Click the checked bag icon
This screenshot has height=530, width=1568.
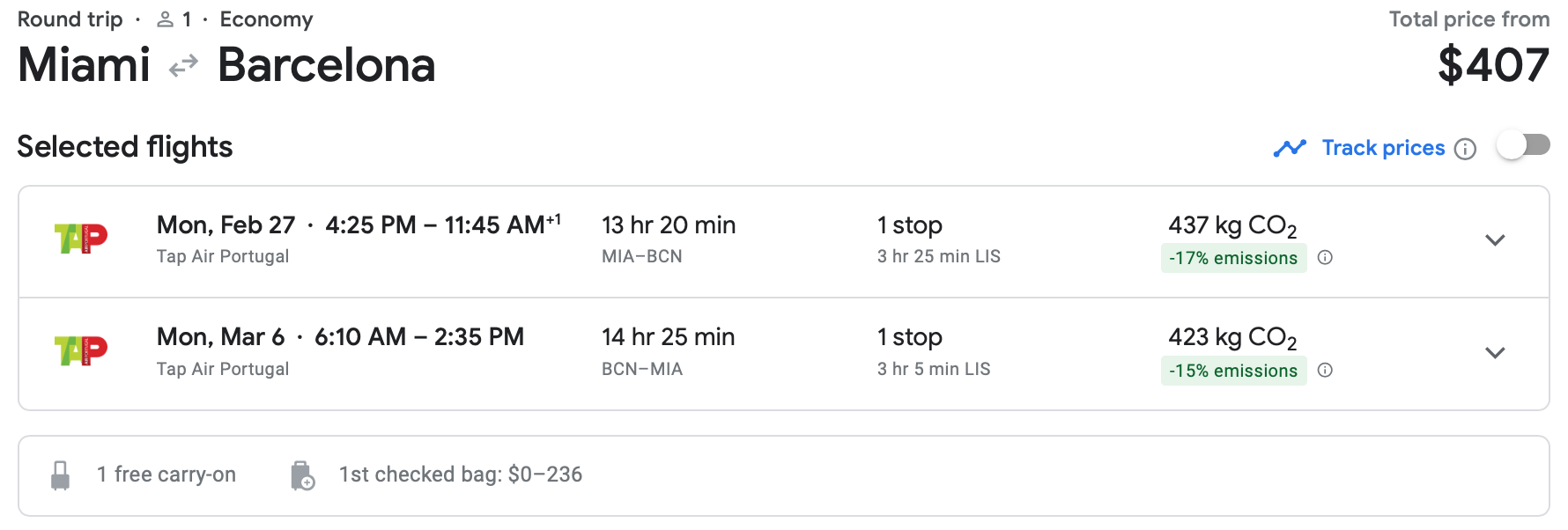pos(301,475)
